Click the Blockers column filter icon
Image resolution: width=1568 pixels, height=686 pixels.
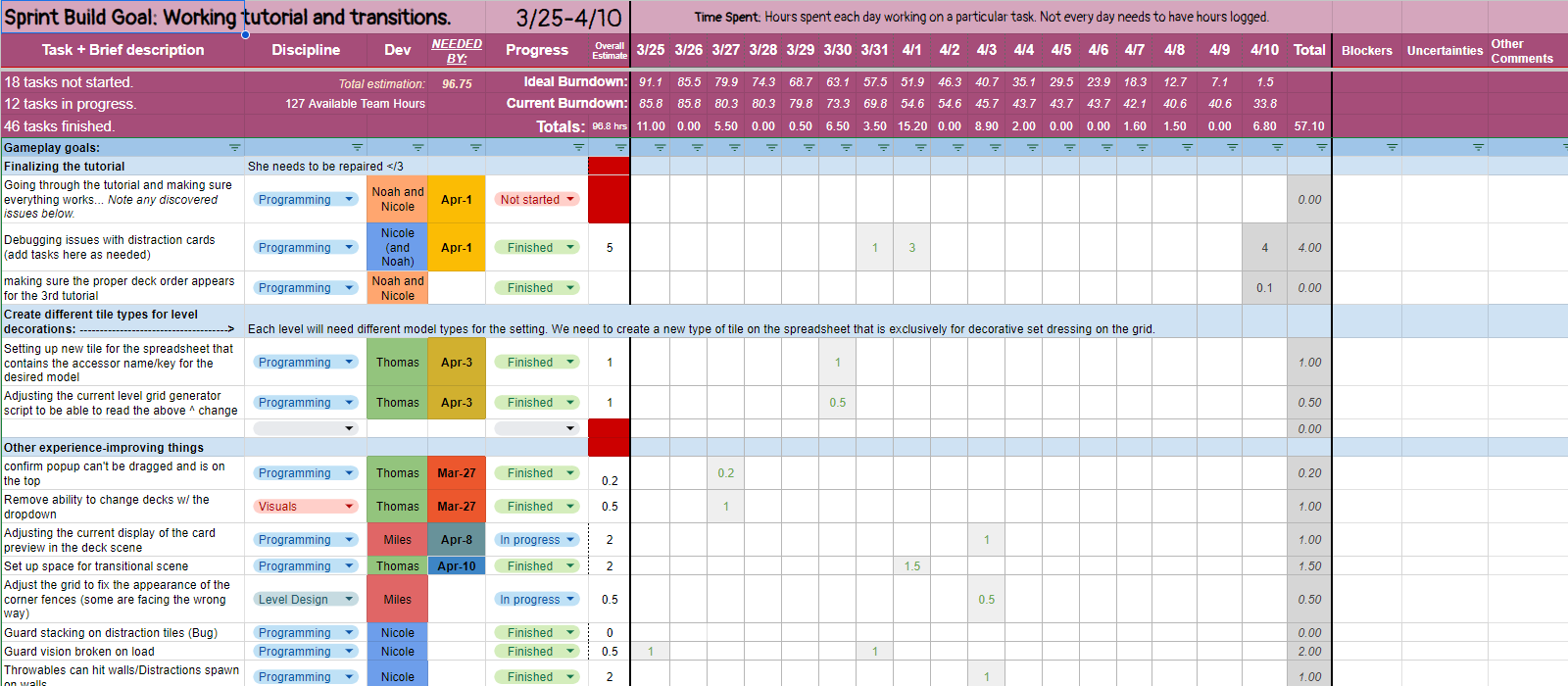point(1392,148)
